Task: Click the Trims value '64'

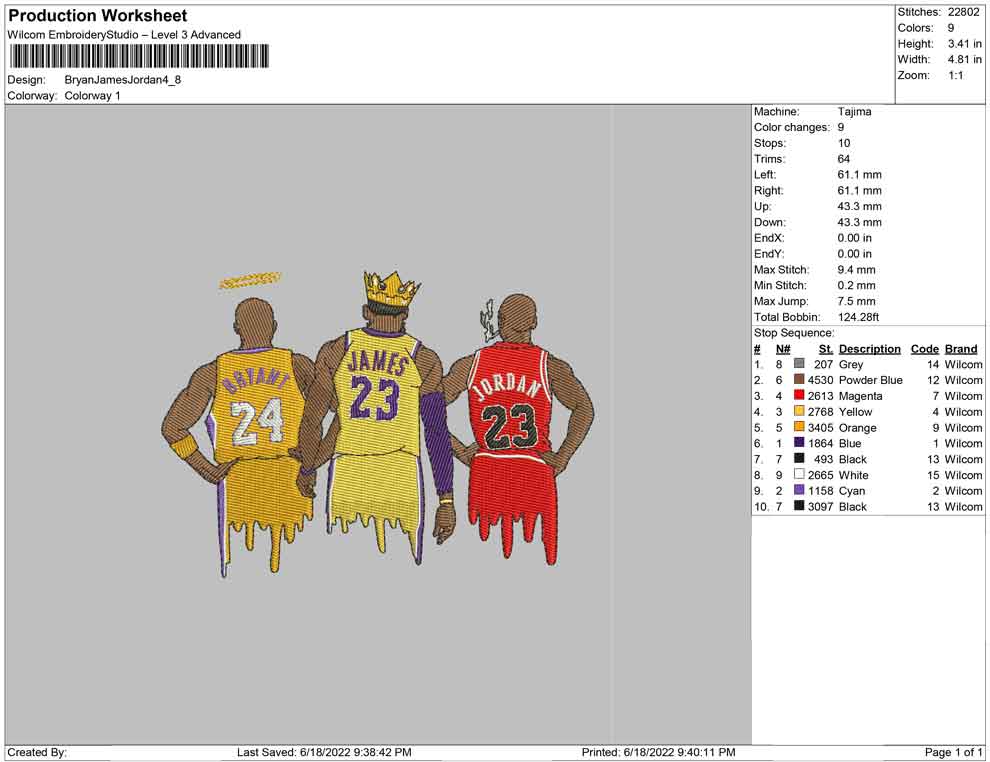Action: [844, 158]
